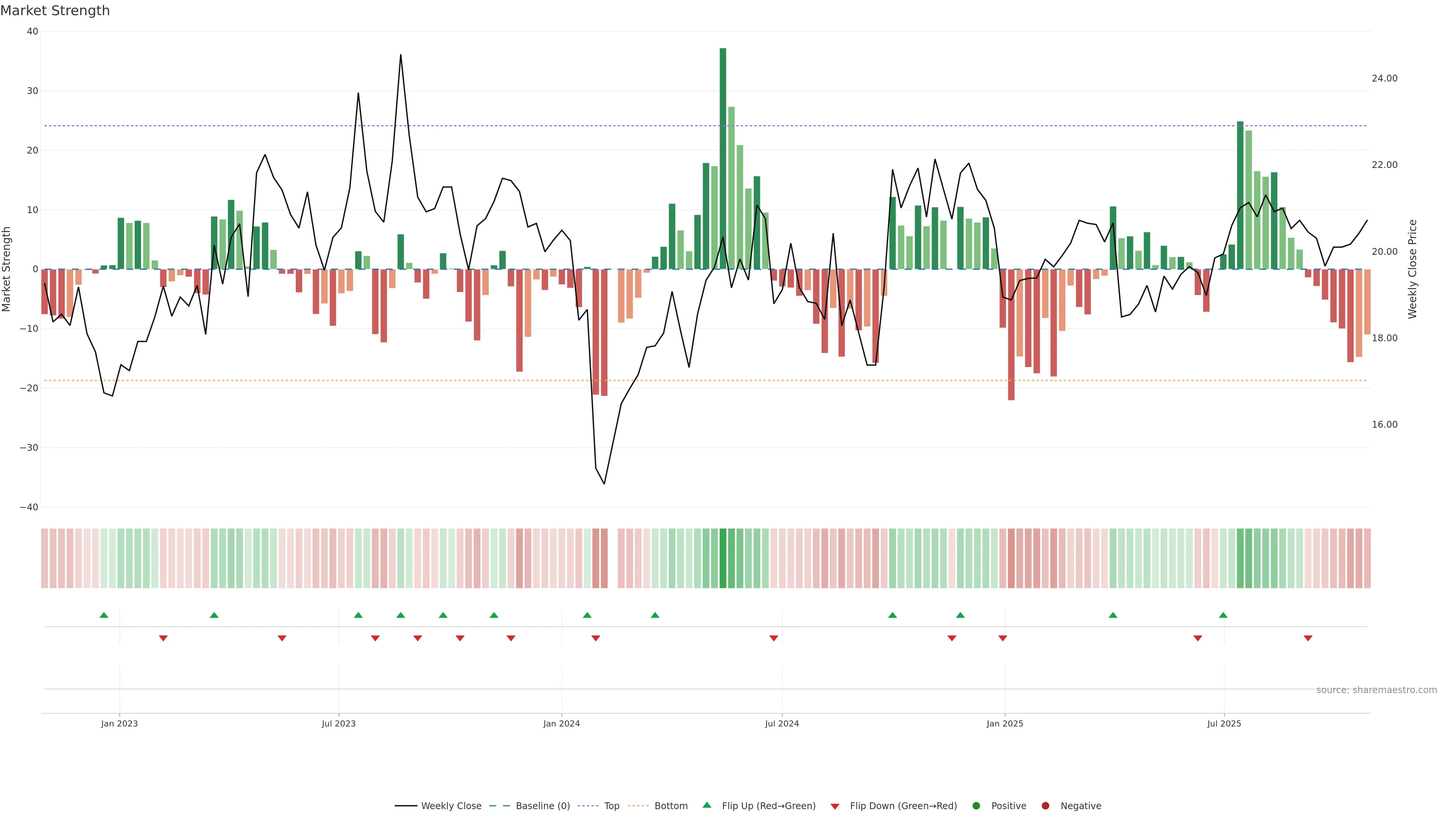Click the Market Strength chart title

tap(55, 11)
